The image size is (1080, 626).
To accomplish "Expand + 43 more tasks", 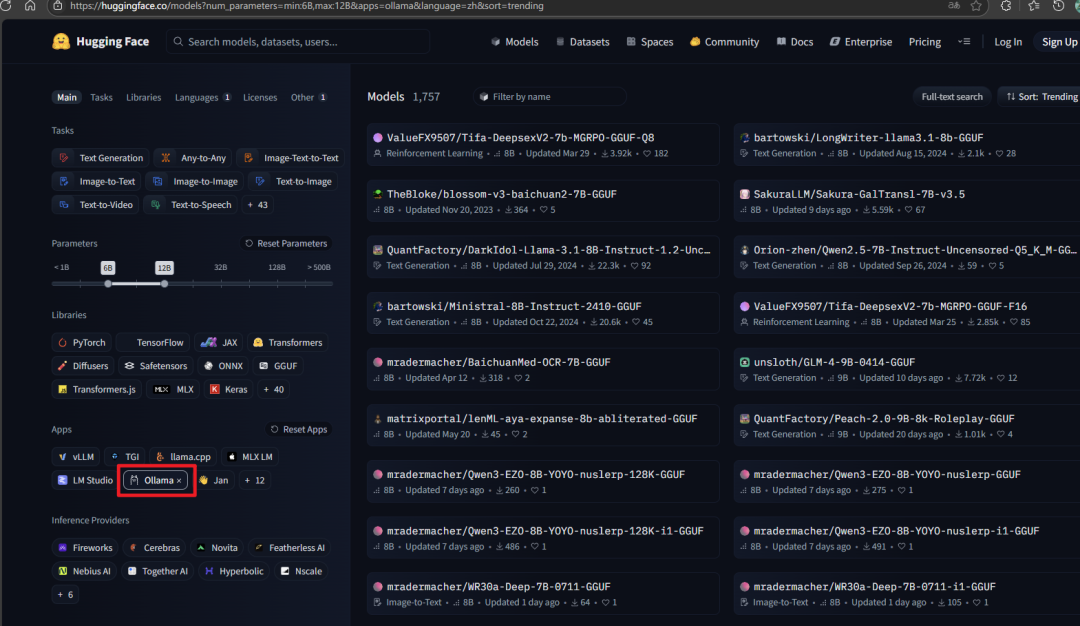I will point(258,205).
